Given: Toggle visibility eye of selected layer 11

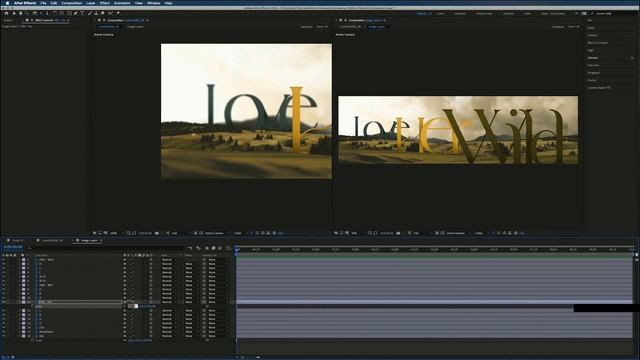Looking at the screenshot, I should [3, 302].
